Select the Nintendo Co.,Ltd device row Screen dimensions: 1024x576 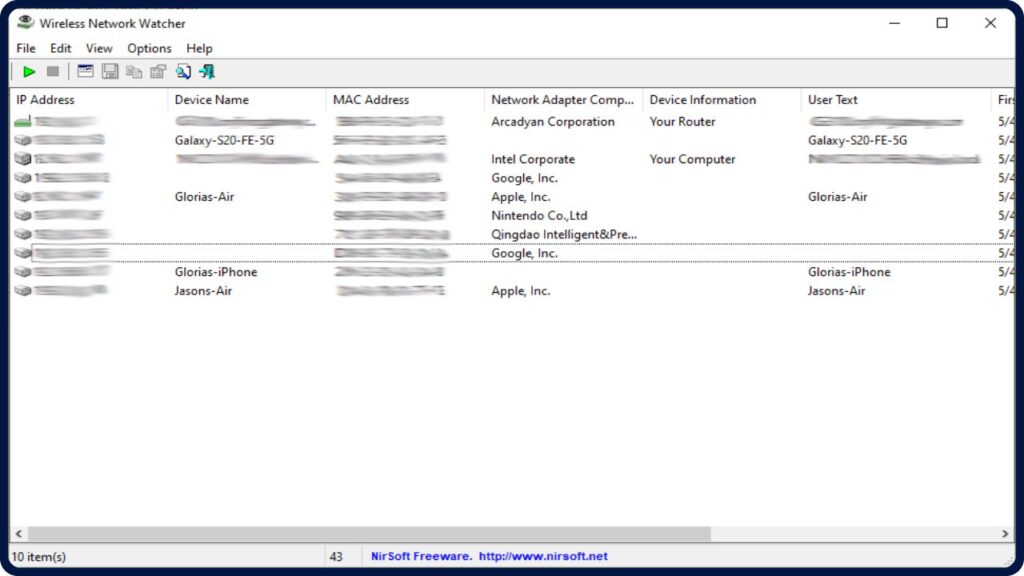point(539,216)
